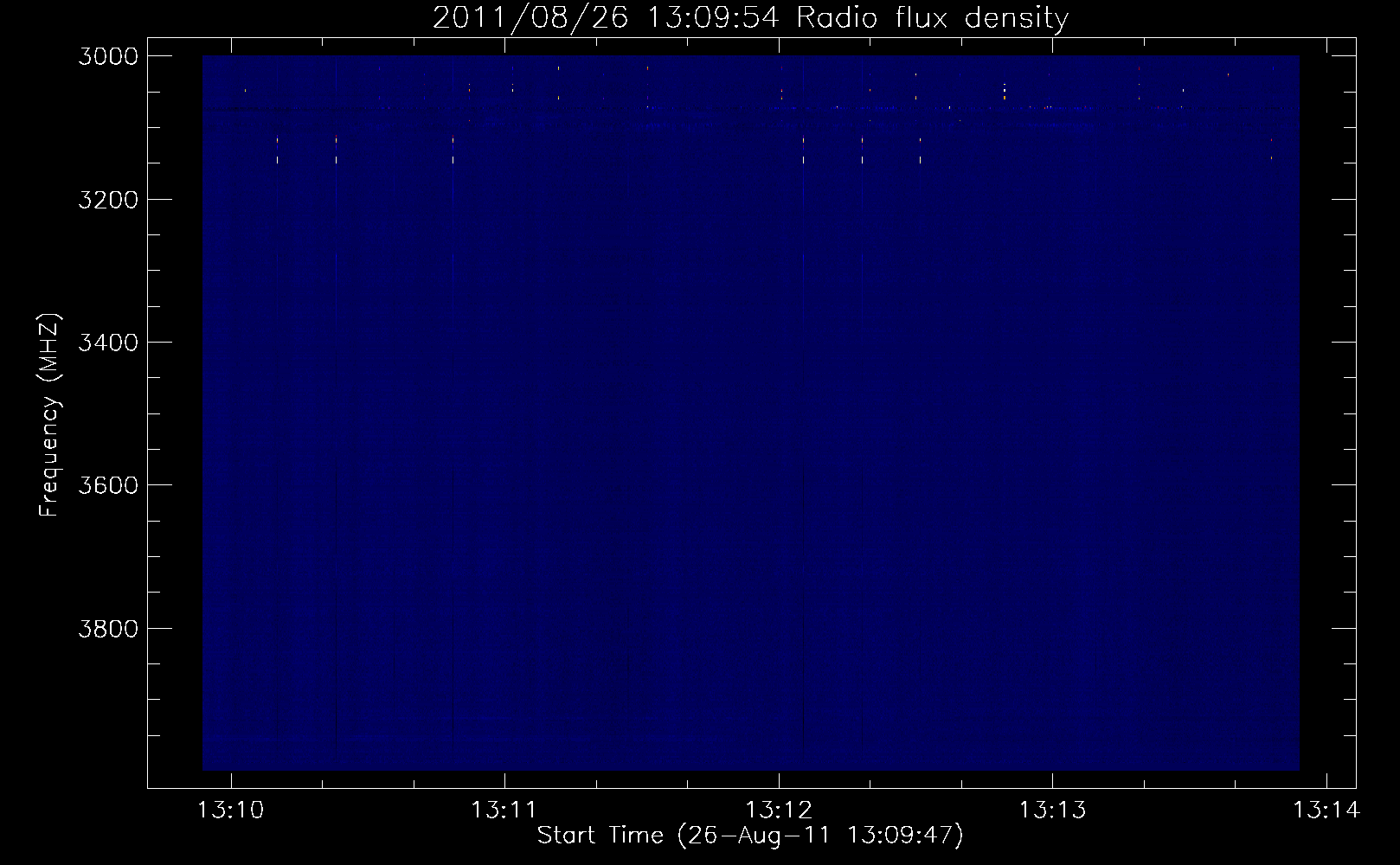Click the 3400 frequency tick label
Image resolution: width=1400 pixels, height=865 pixels.
click(108, 343)
